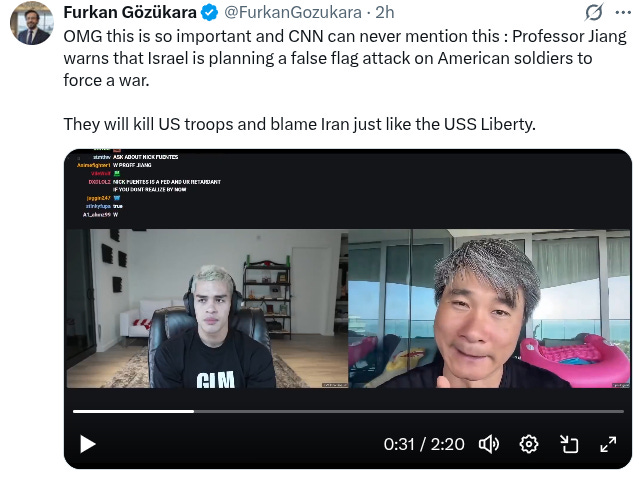The width and height of the screenshot is (643, 478).
Task: Pop out video to mini player
Action: point(569,444)
